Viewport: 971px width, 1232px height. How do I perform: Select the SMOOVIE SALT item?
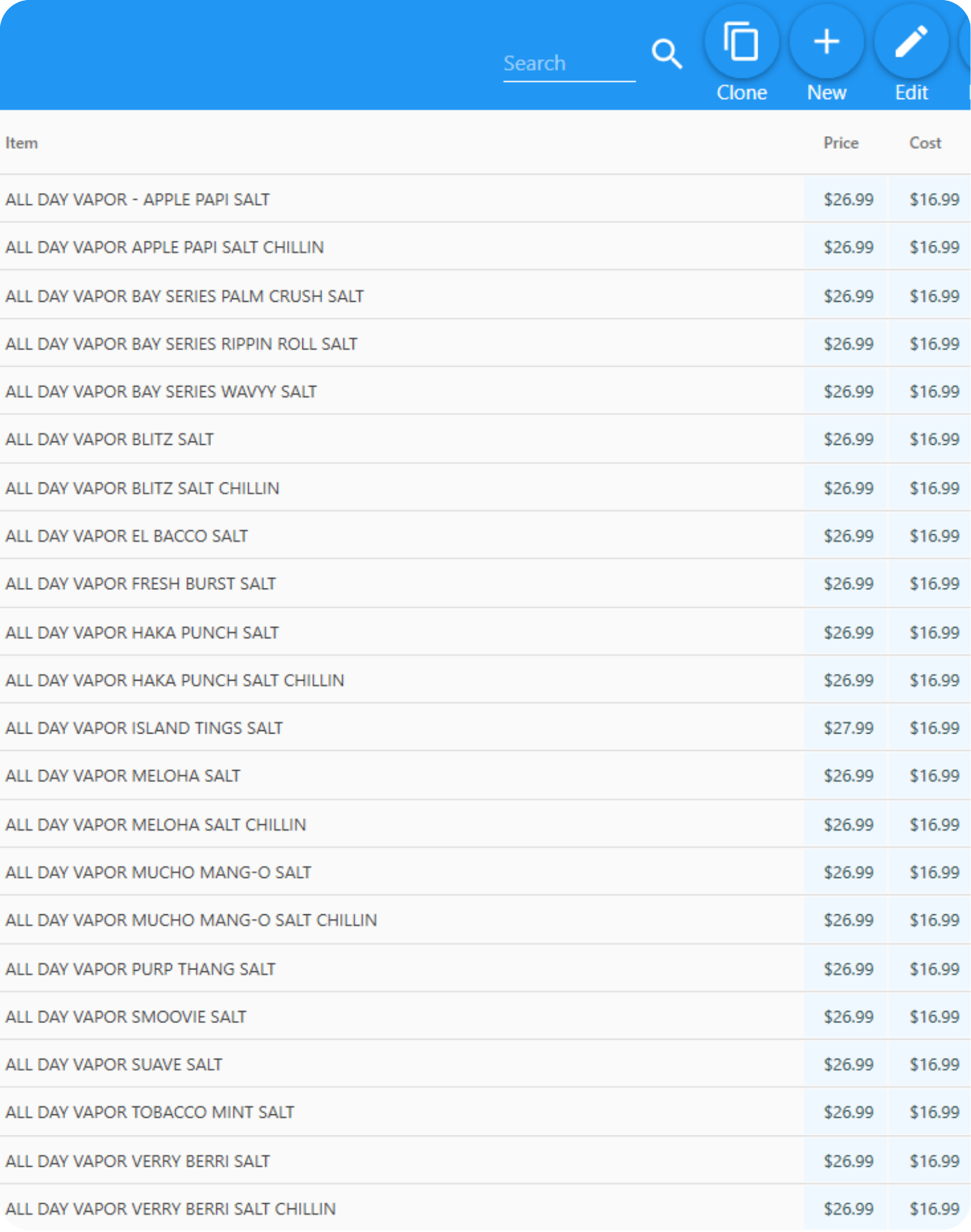(126, 1017)
